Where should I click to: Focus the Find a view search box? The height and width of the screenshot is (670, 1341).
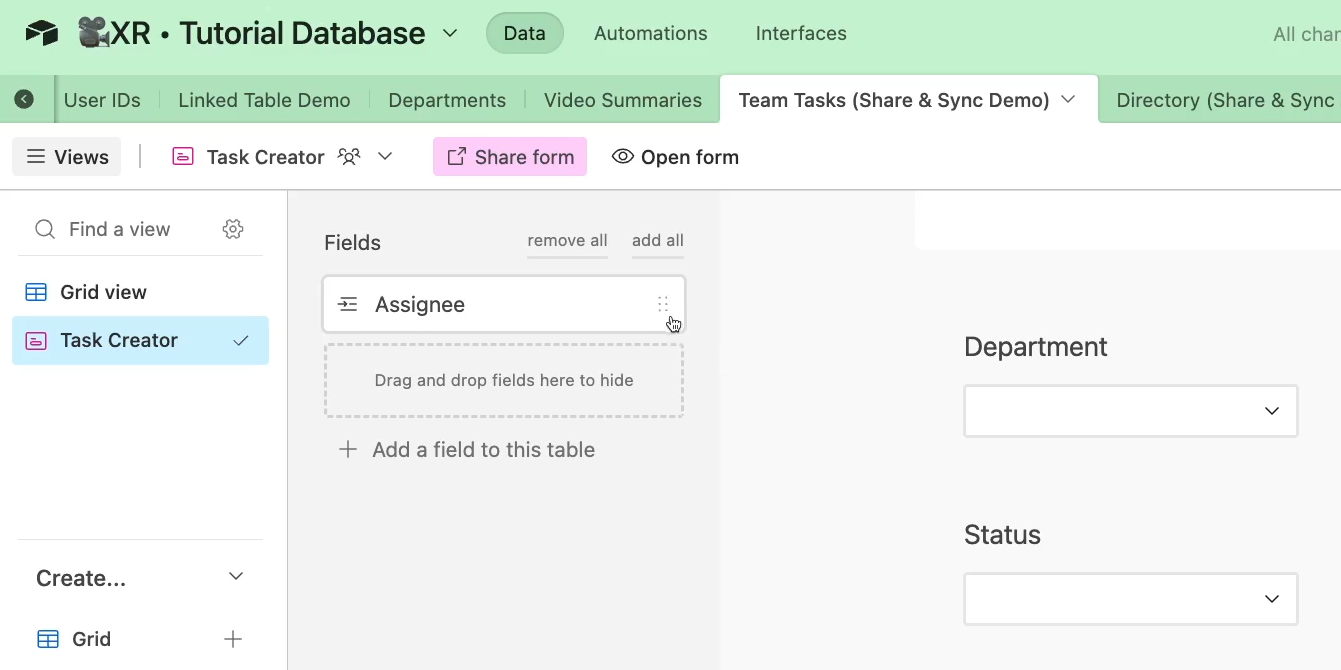pos(120,229)
